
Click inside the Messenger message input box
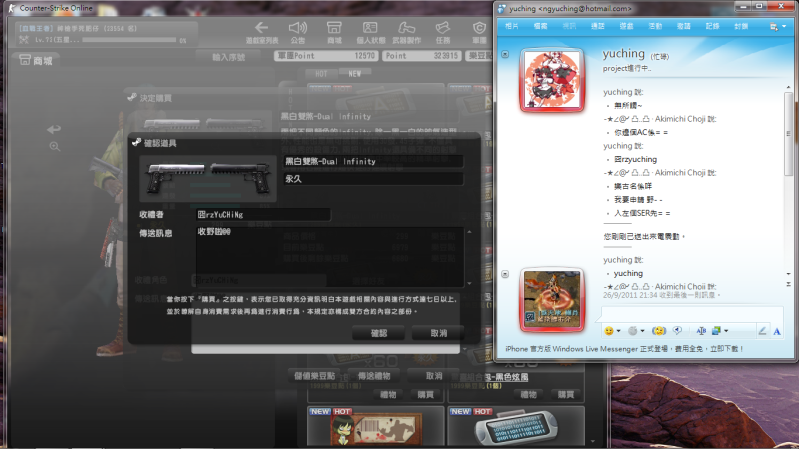[692, 314]
